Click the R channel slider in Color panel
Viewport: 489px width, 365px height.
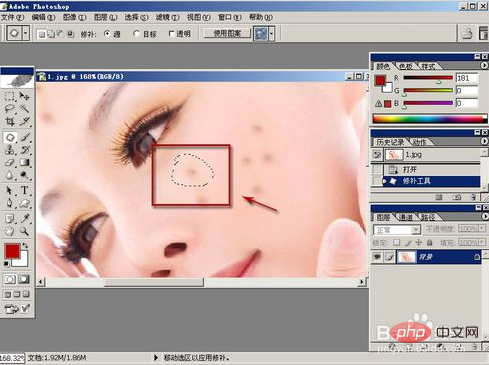pyautogui.click(x=428, y=78)
